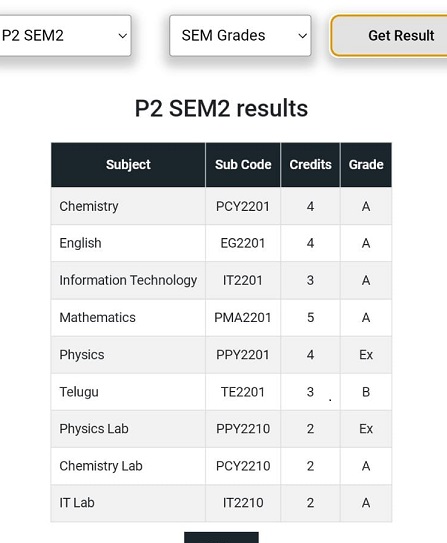This screenshot has width=447, height=543.
Task: Click the chevron arrow in P2 SEM2 box
Action: tap(122, 36)
